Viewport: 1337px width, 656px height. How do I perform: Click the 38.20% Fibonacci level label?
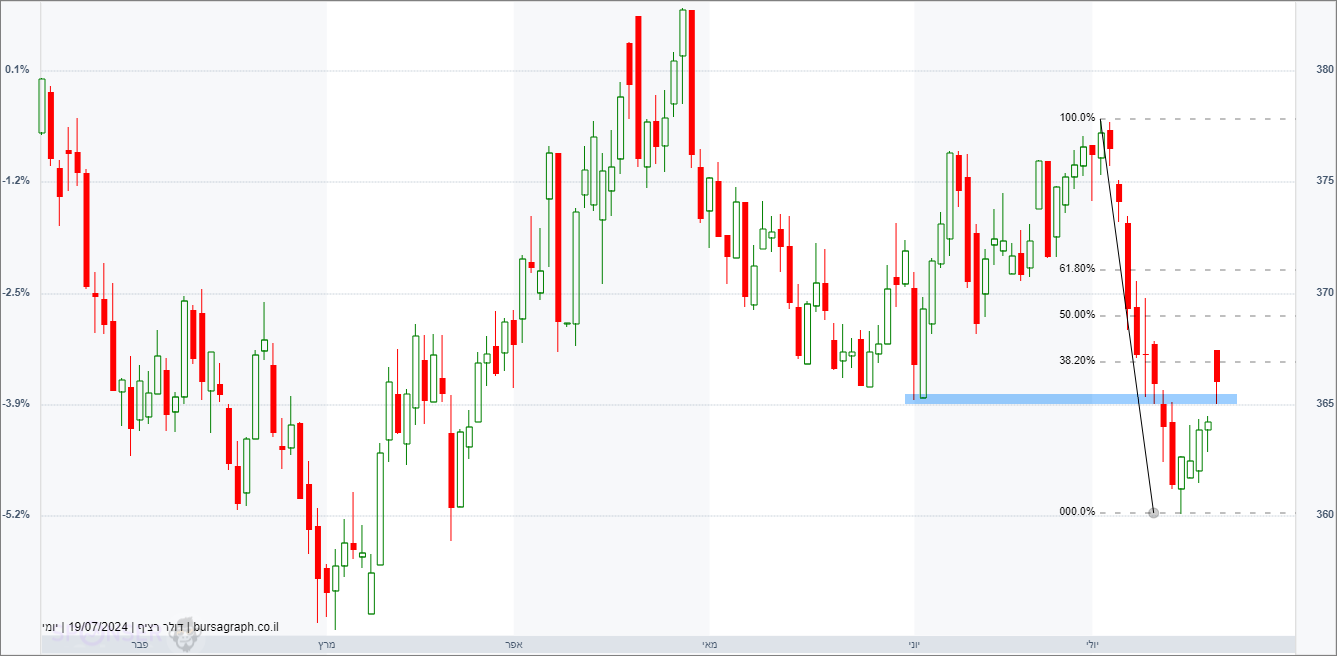(x=1077, y=361)
